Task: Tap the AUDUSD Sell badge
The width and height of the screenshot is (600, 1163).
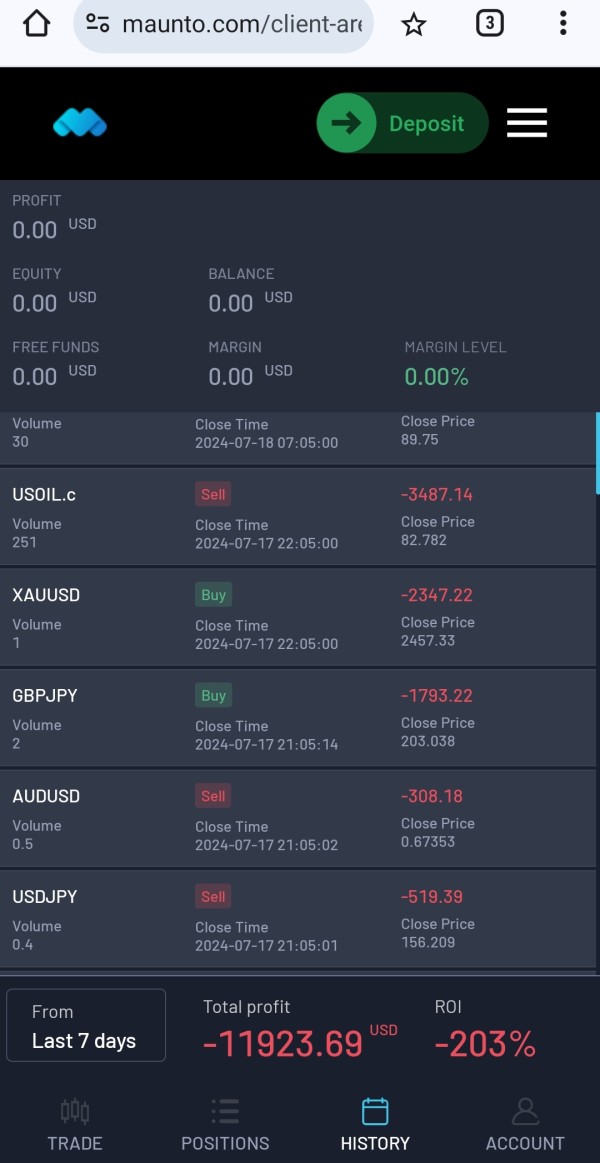Action: [x=213, y=796]
